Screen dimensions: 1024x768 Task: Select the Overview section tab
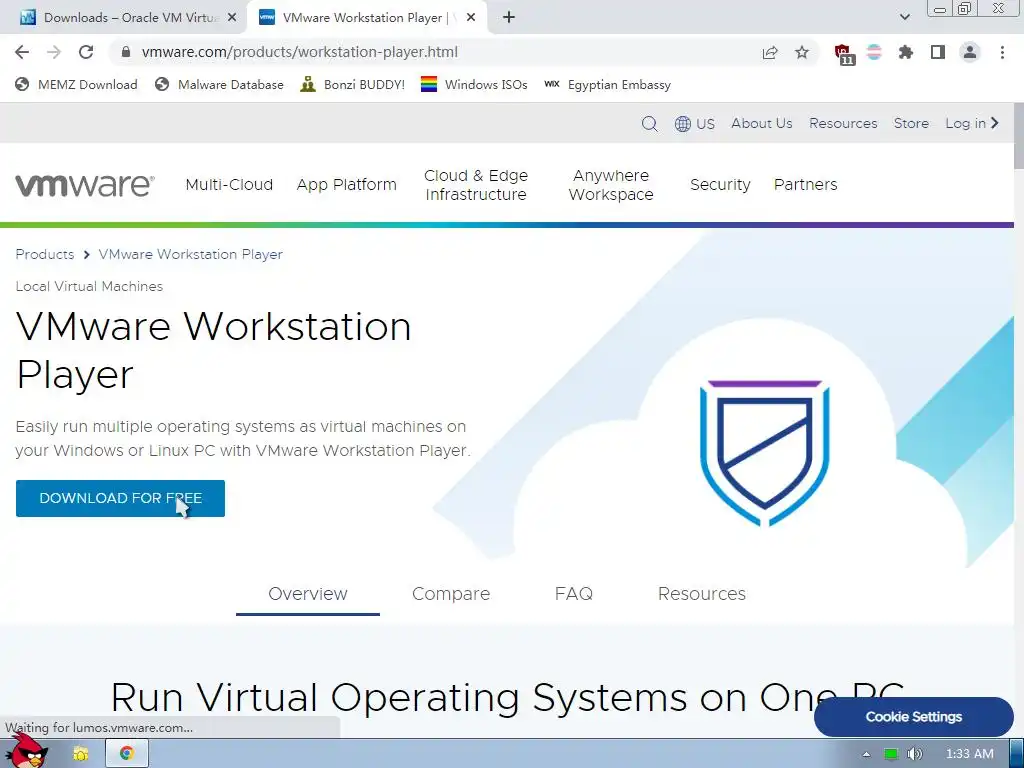pyautogui.click(x=308, y=594)
